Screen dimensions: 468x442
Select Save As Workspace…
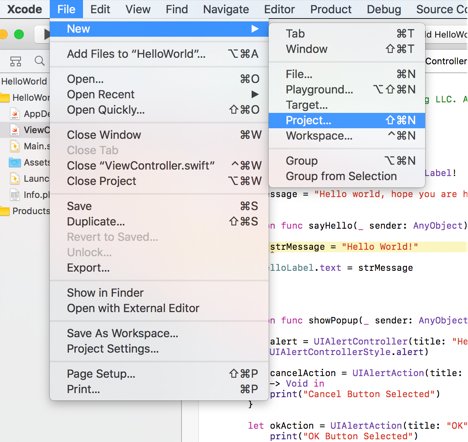click(159, 333)
